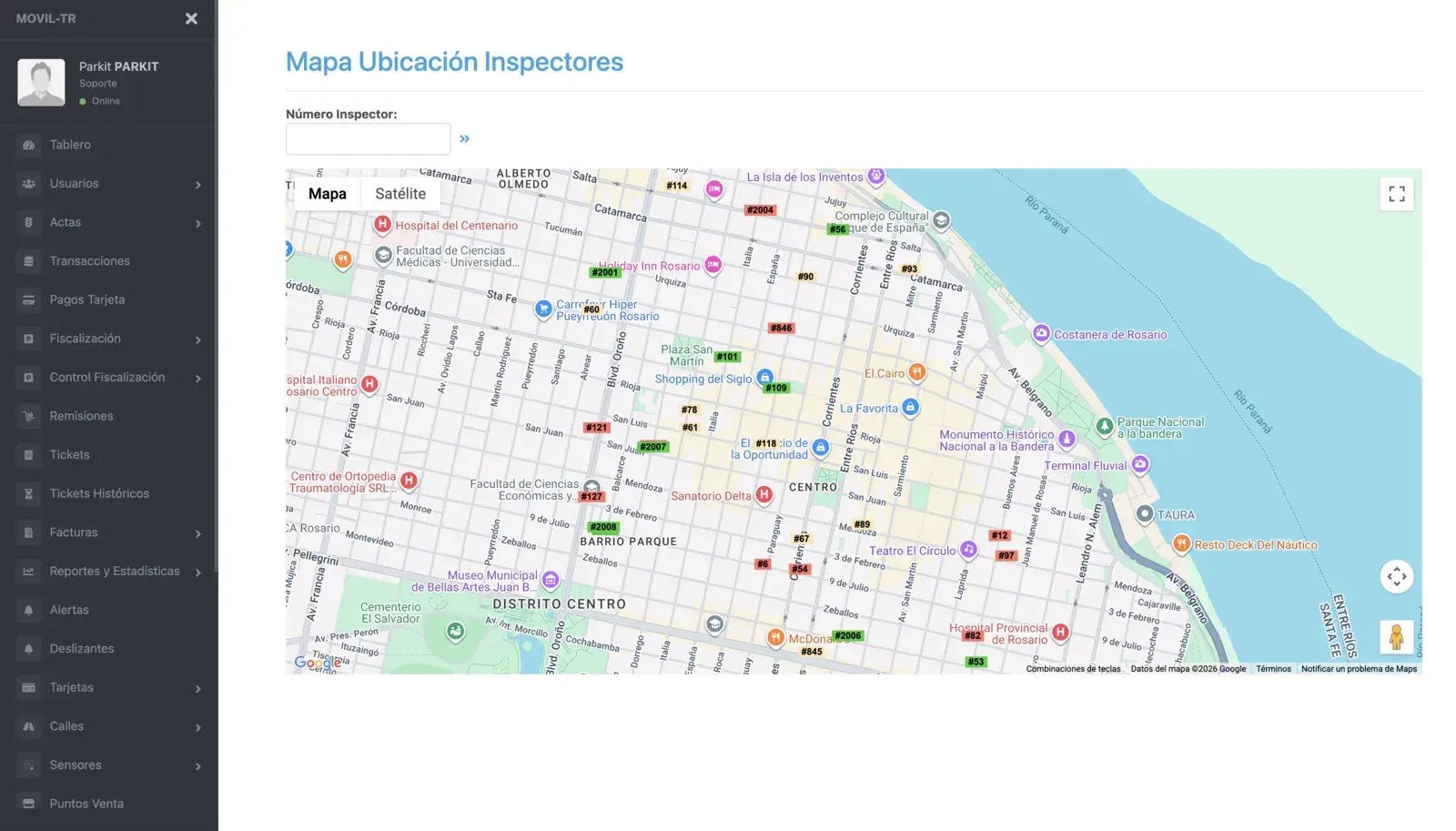Toggle fullscreen map view
This screenshot has width=1456, height=831.
click(x=1397, y=194)
